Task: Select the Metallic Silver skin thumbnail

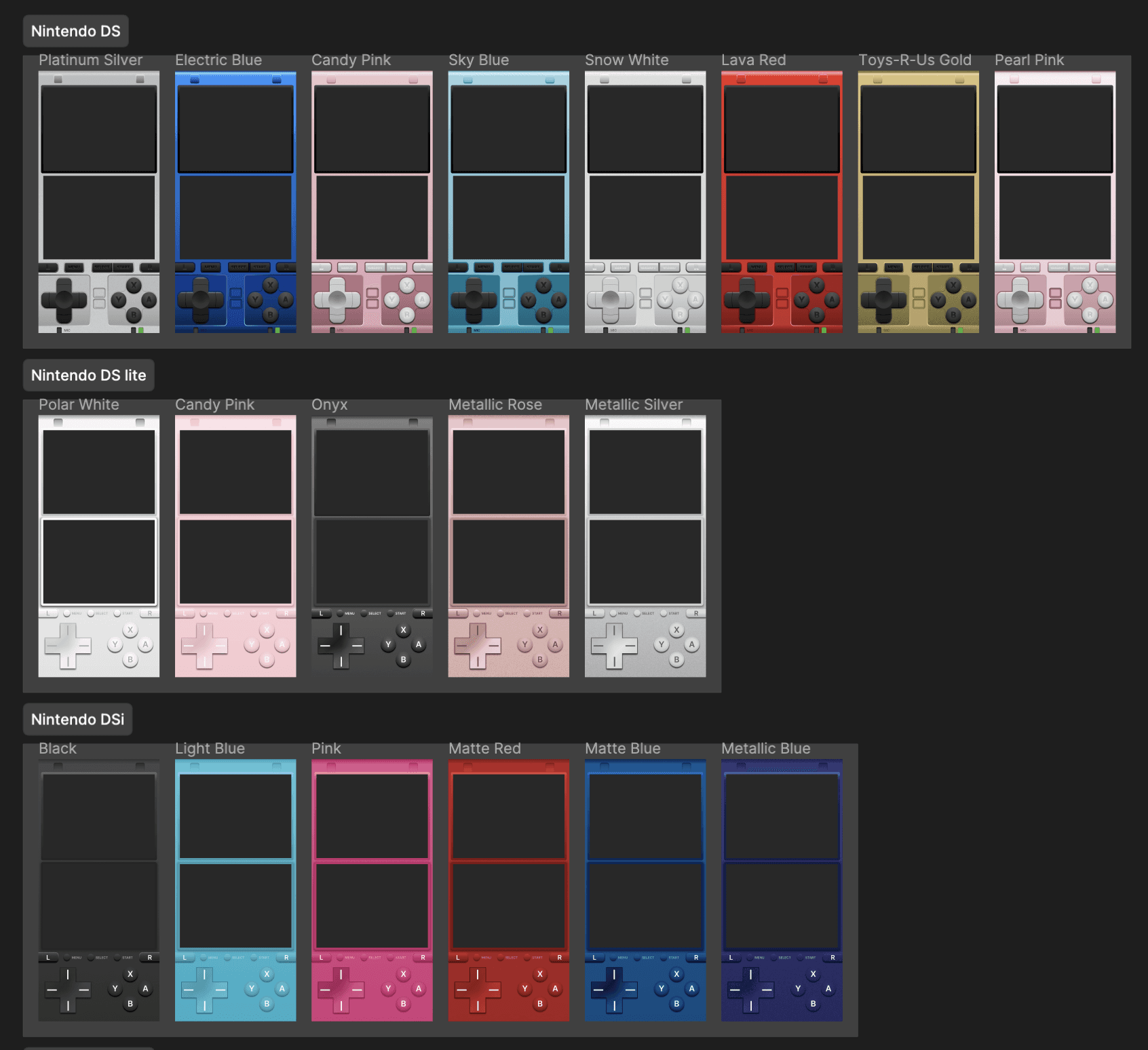Action: tap(645, 546)
